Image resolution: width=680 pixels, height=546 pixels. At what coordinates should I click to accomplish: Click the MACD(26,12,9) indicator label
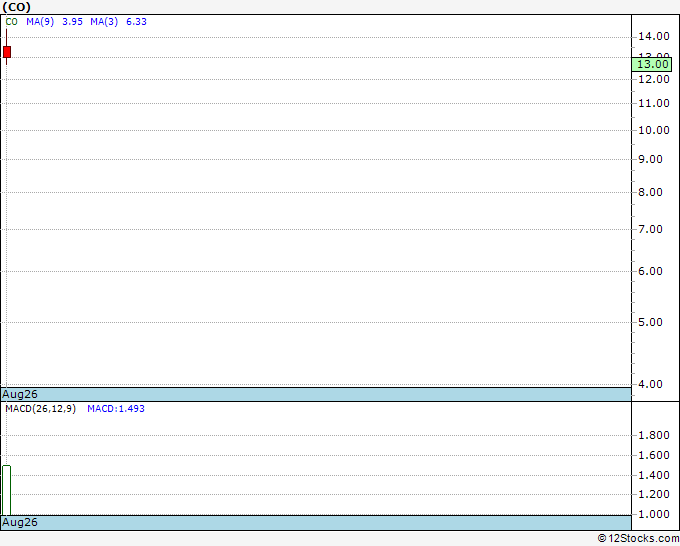[x=41, y=409]
